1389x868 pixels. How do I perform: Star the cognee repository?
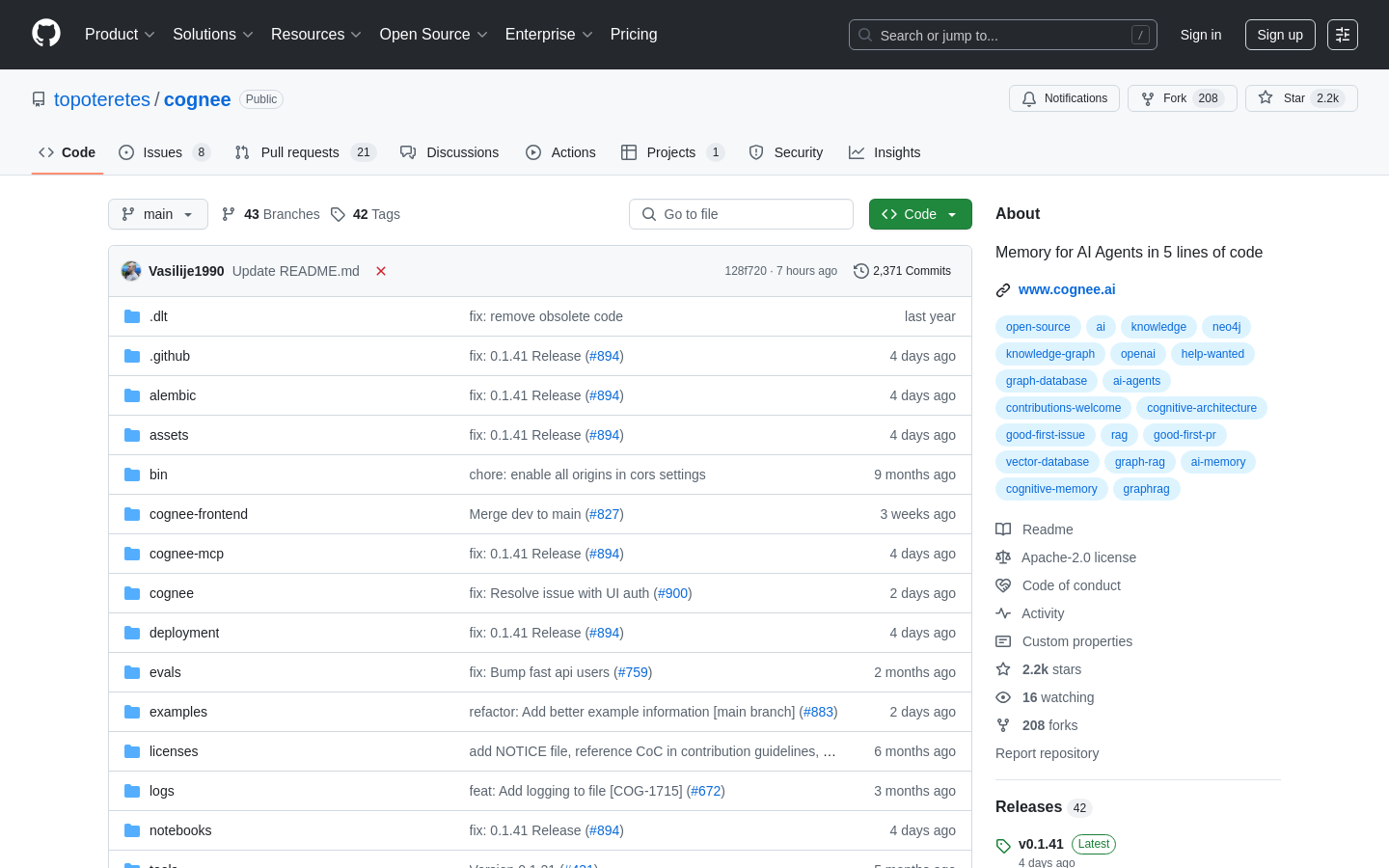pyautogui.click(x=1301, y=98)
